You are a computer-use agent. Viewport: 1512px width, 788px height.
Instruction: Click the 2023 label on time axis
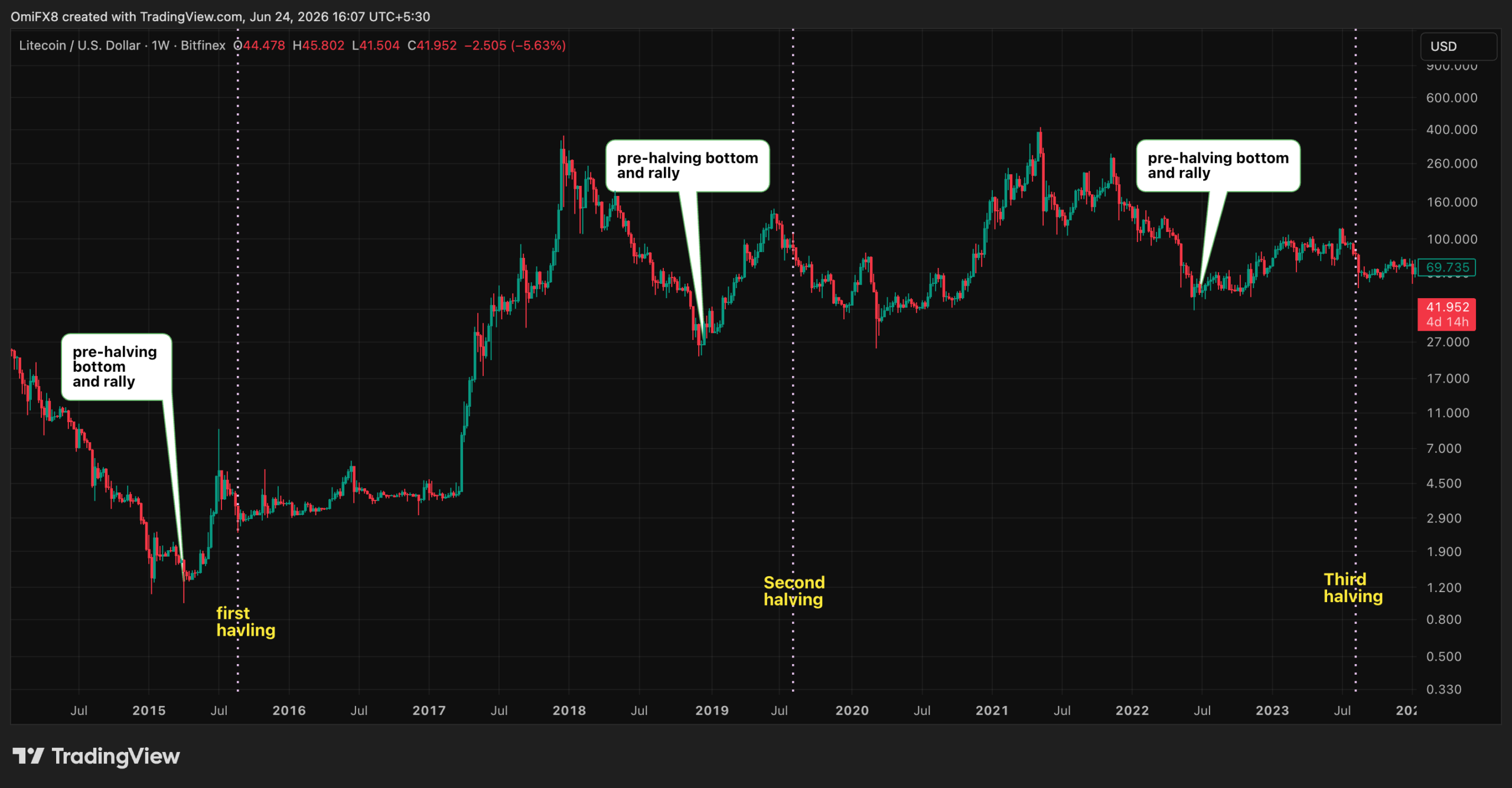coord(1272,711)
